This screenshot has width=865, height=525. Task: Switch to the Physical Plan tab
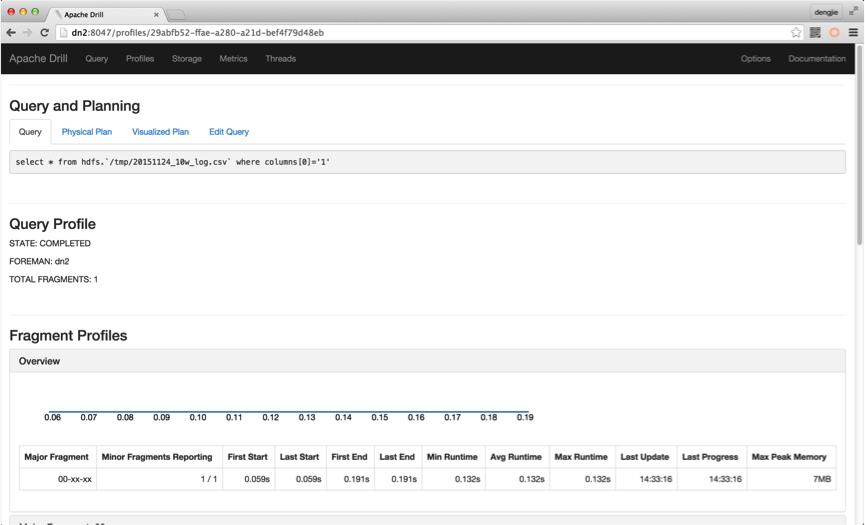point(87,132)
